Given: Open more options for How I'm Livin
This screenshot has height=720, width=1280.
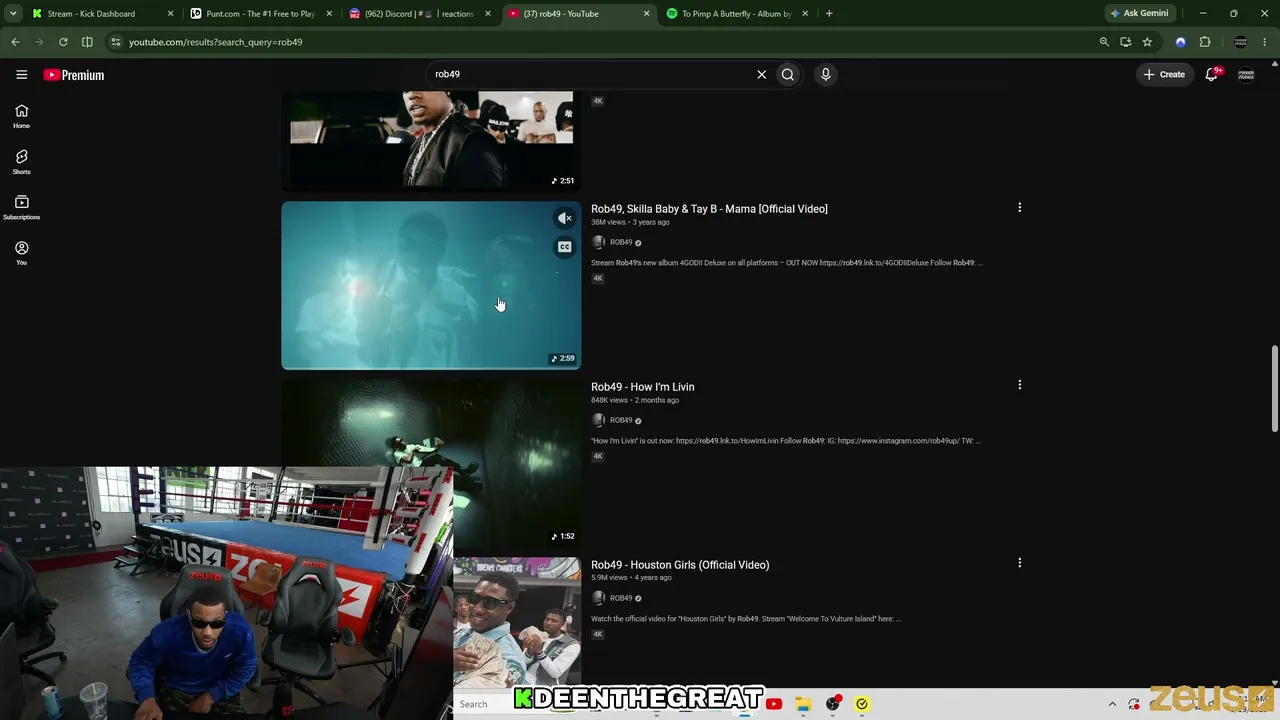Looking at the screenshot, I should click(x=1019, y=385).
